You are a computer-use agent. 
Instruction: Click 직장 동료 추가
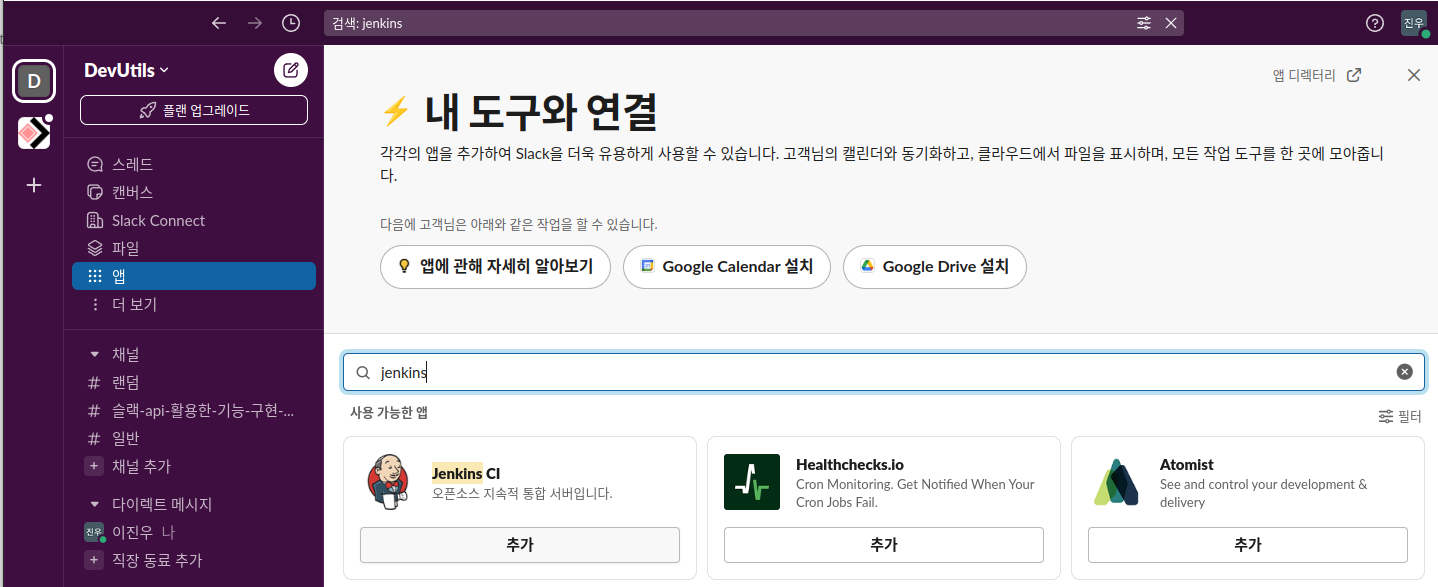click(194, 560)
